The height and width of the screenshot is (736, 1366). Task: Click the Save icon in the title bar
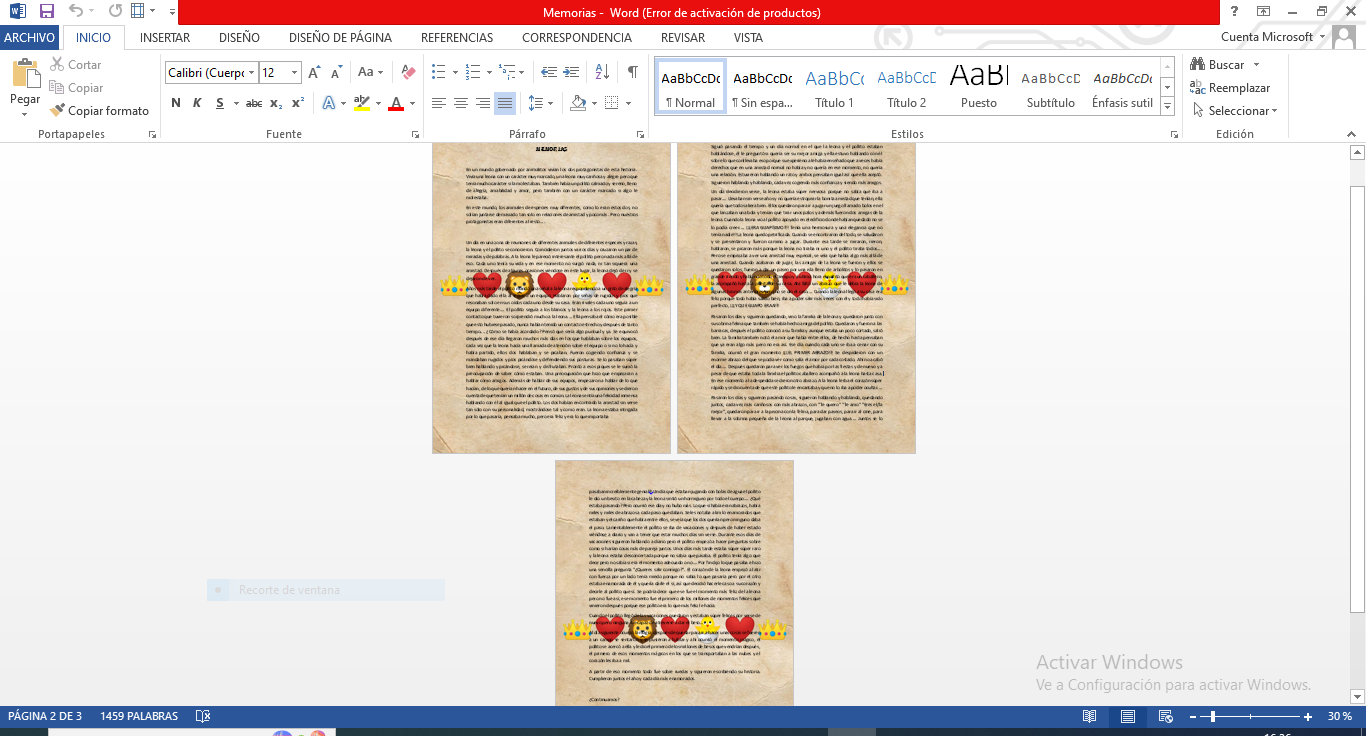(x=47, y=11)
